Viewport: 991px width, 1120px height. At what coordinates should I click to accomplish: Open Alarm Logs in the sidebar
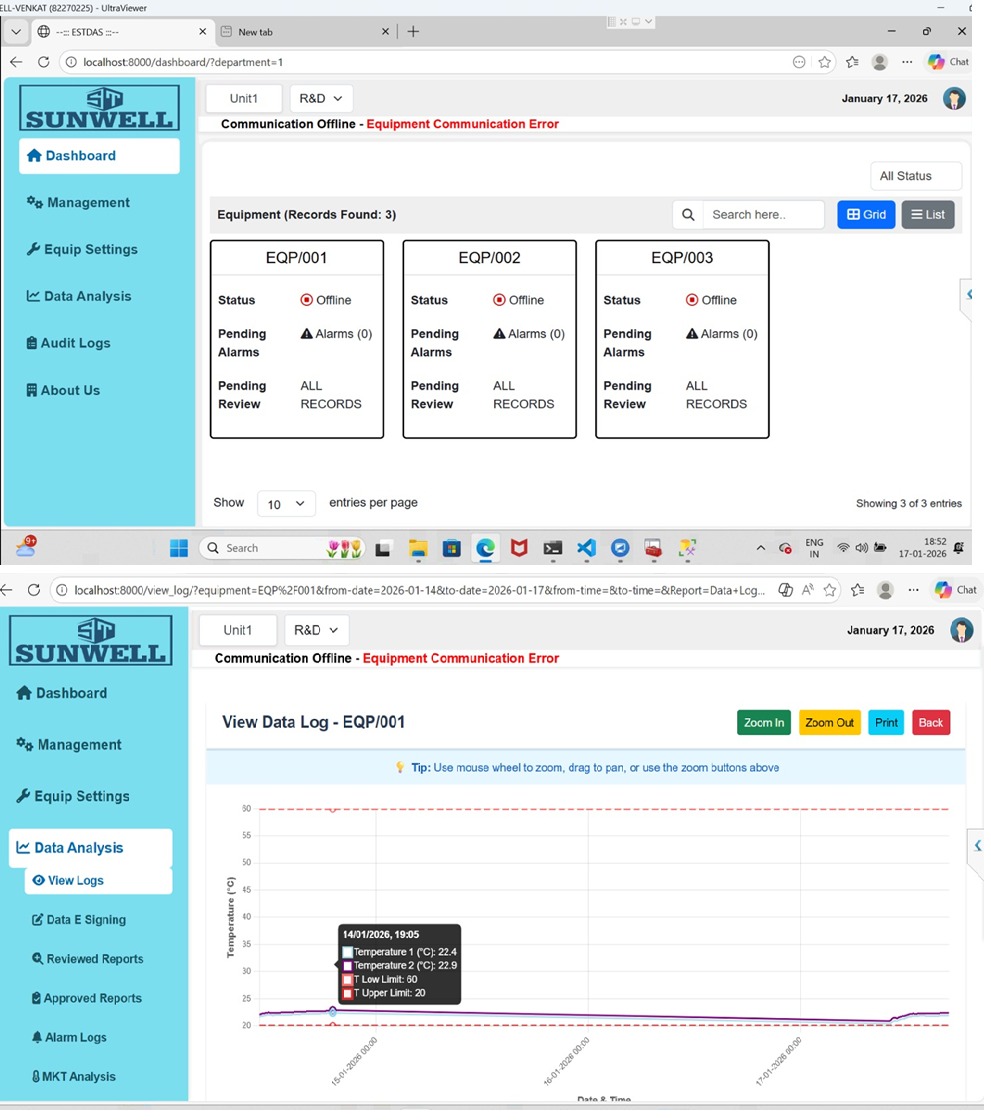75,1038
